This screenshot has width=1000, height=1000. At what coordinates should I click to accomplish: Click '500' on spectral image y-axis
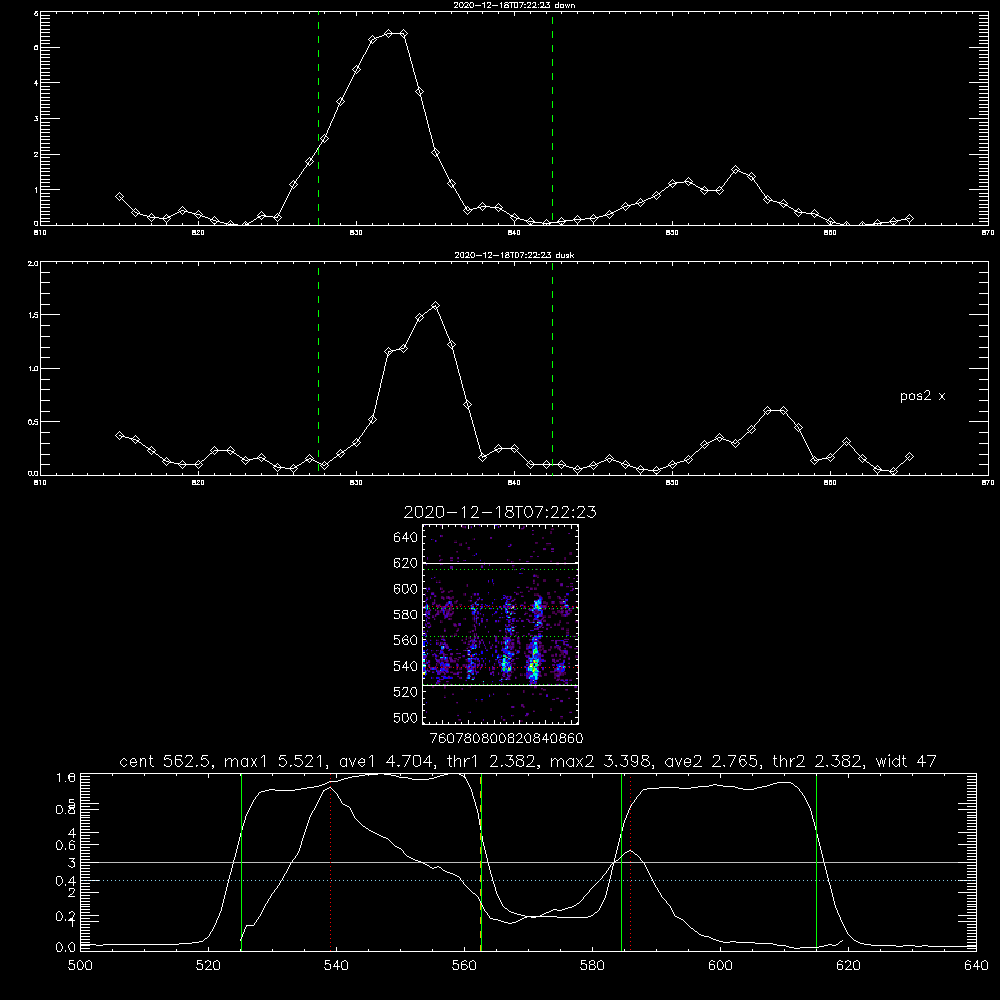(x=406, y=718)
